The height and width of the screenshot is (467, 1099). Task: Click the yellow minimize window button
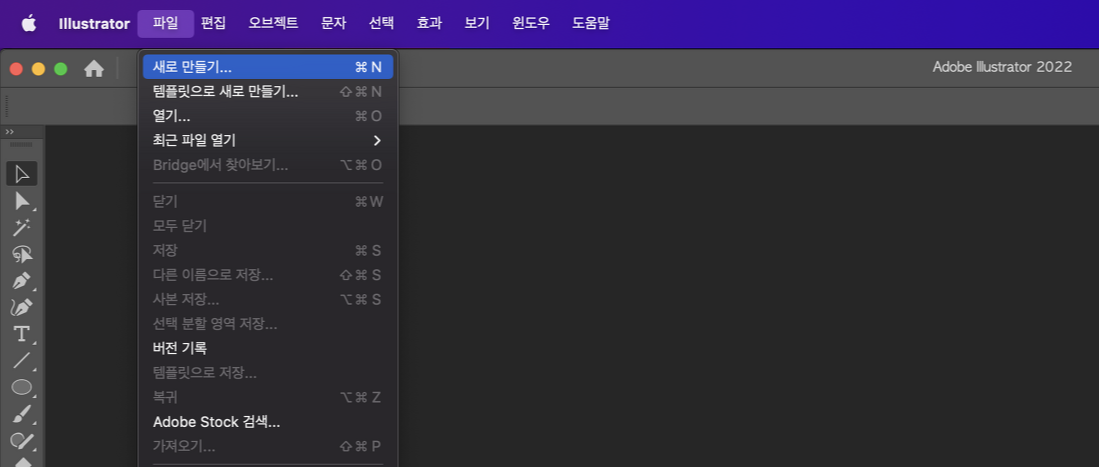click(x=39, y=69)
